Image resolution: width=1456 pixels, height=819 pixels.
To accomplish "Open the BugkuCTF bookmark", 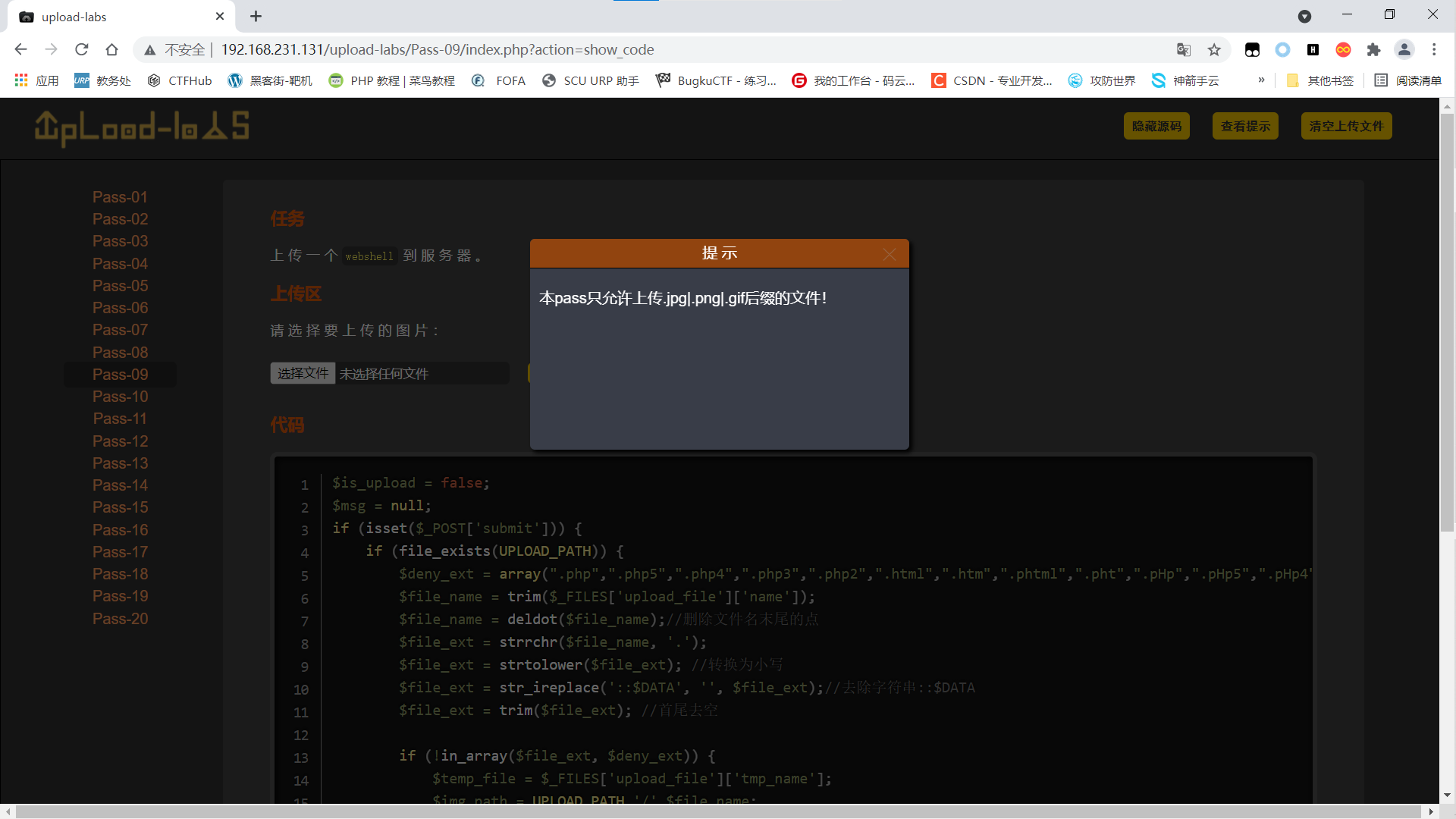I will [x=717, y=80].
